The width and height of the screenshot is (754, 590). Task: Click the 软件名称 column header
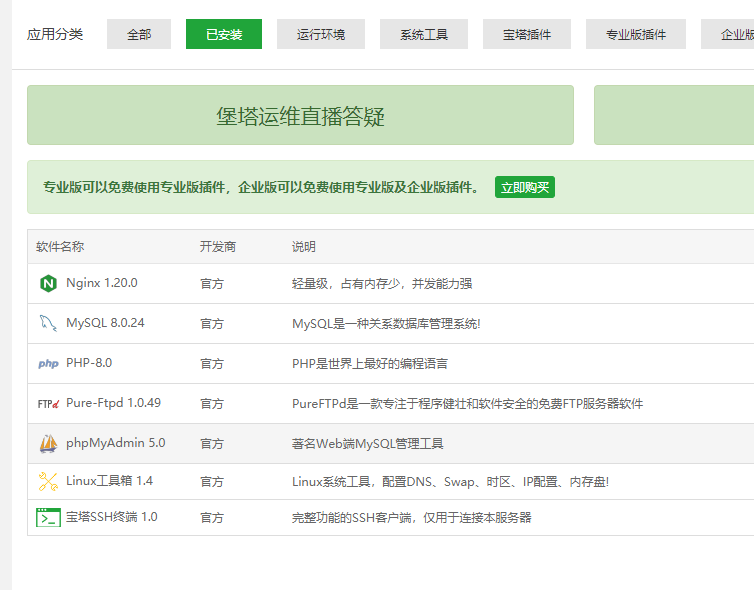pyautogui.click(x=60, y=247)
